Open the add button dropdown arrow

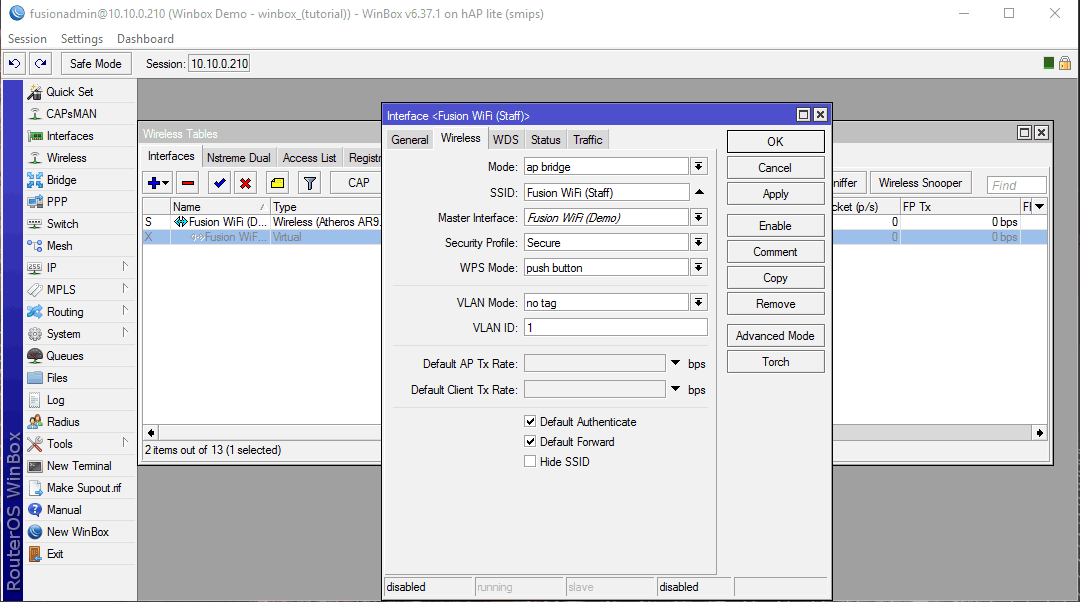pyautogui.click(x=166, y=183)
